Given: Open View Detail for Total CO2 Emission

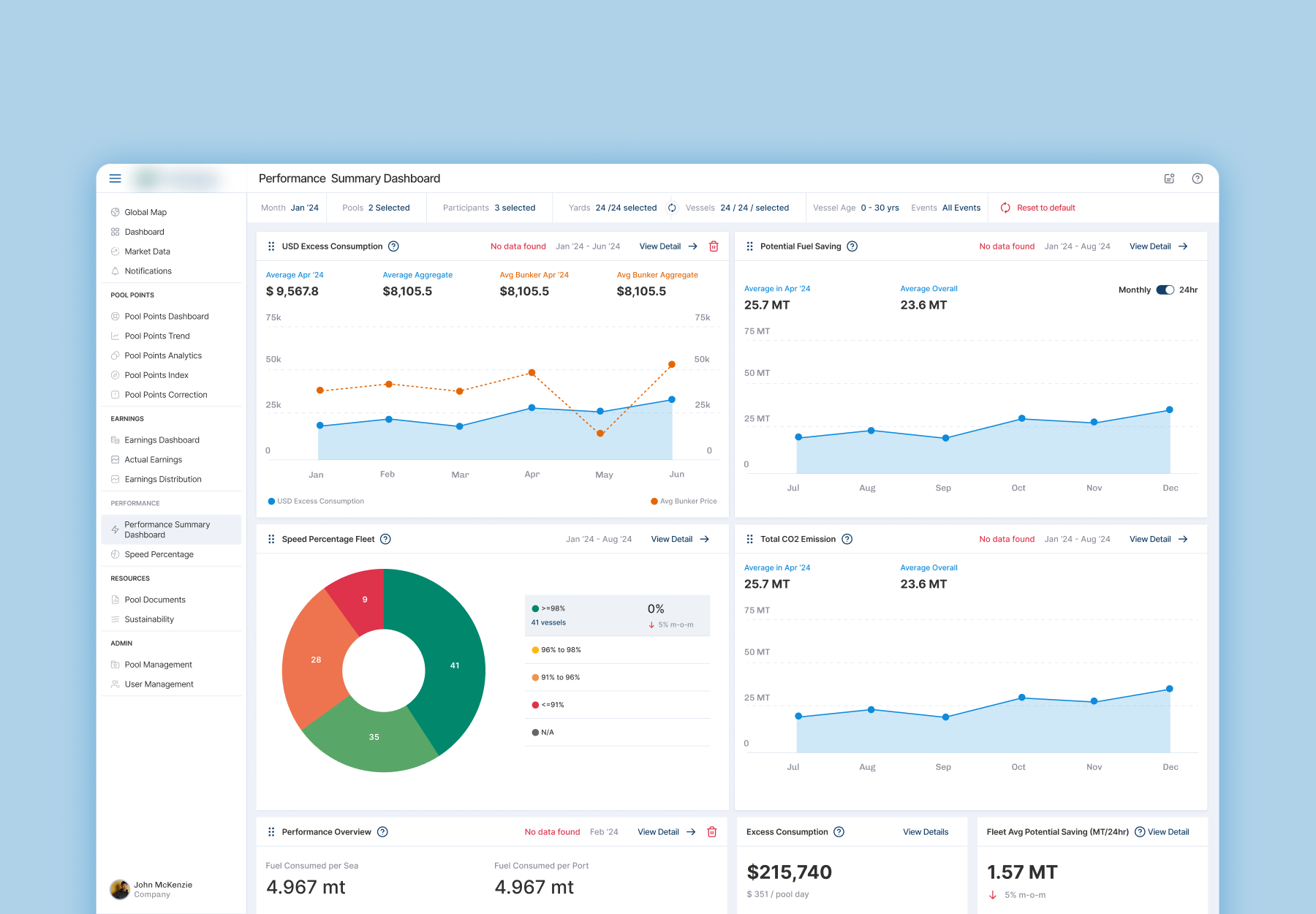Looking at the screenshot, I should click(x=1159, y=539).
